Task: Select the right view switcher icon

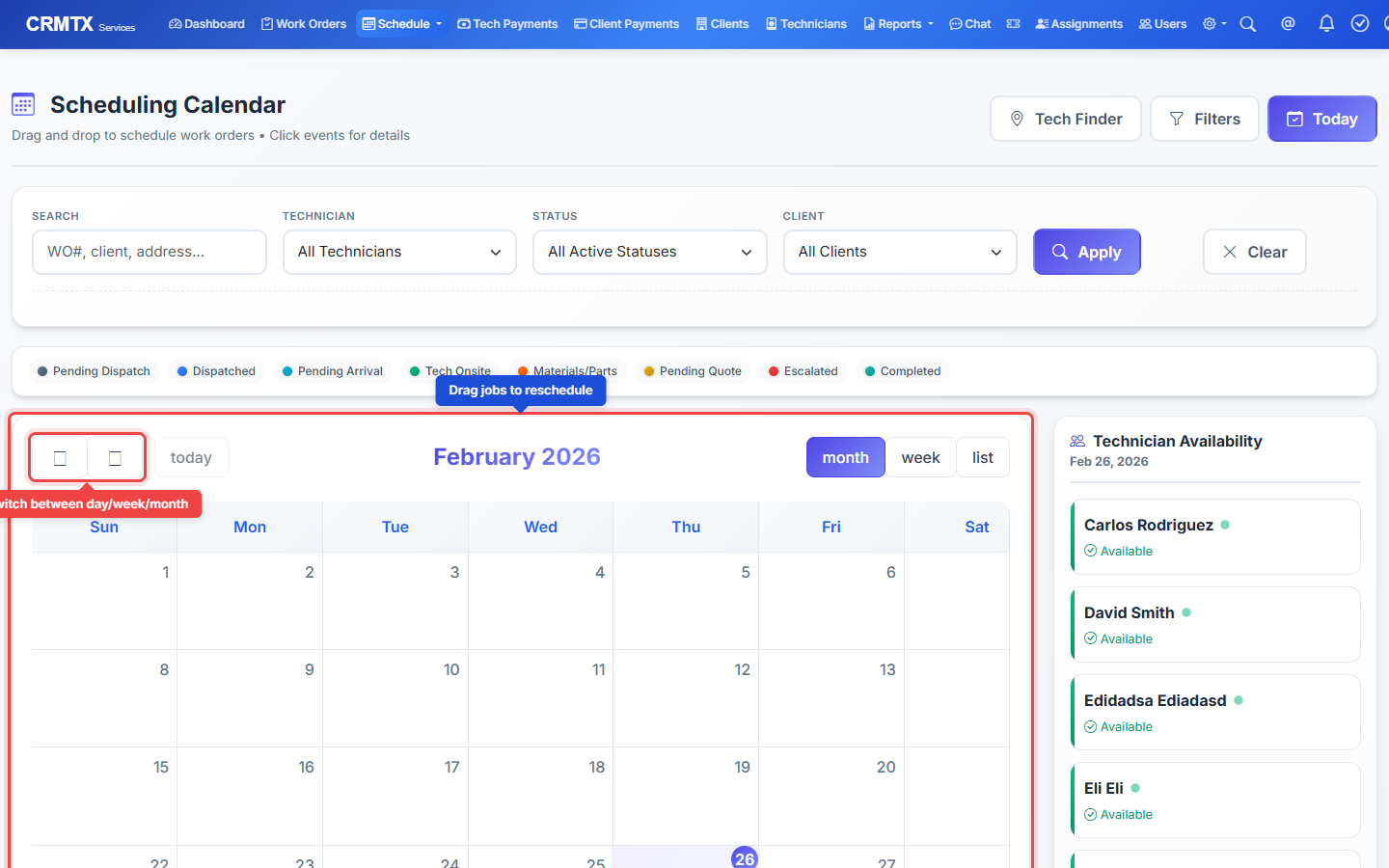Action: click(x=115, y=456)
